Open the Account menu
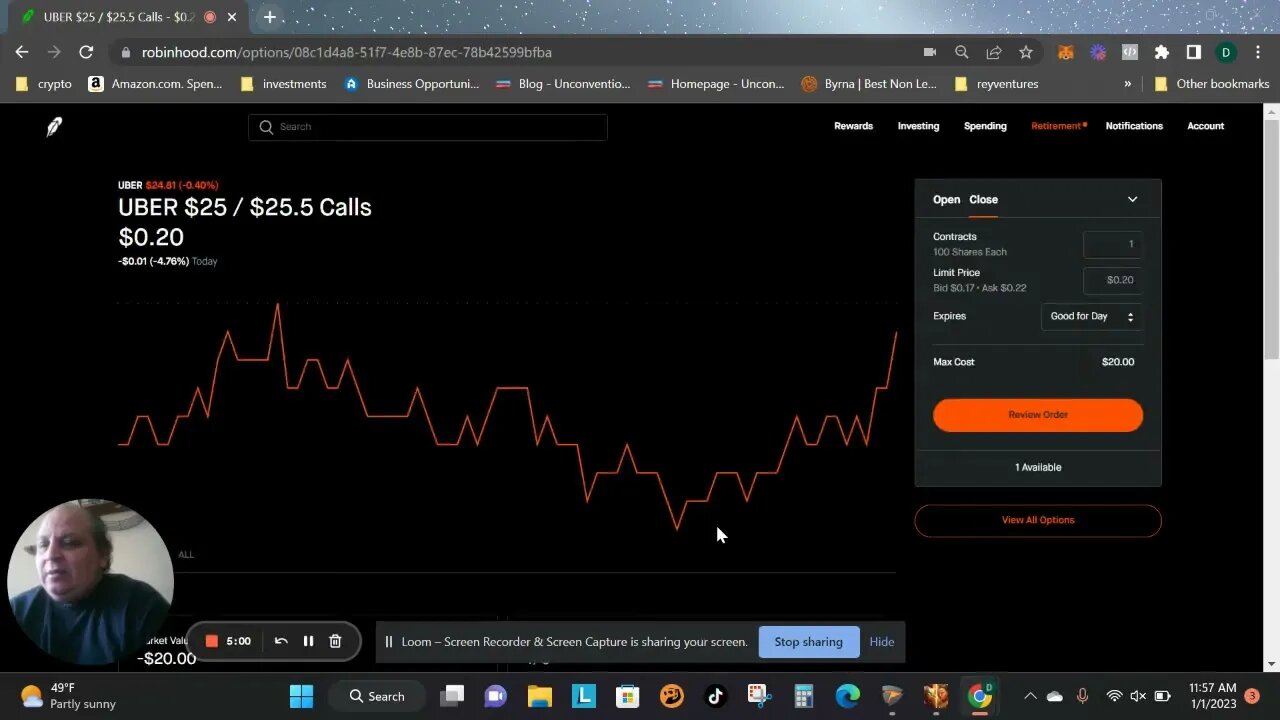 click(x=1205, y=126)
